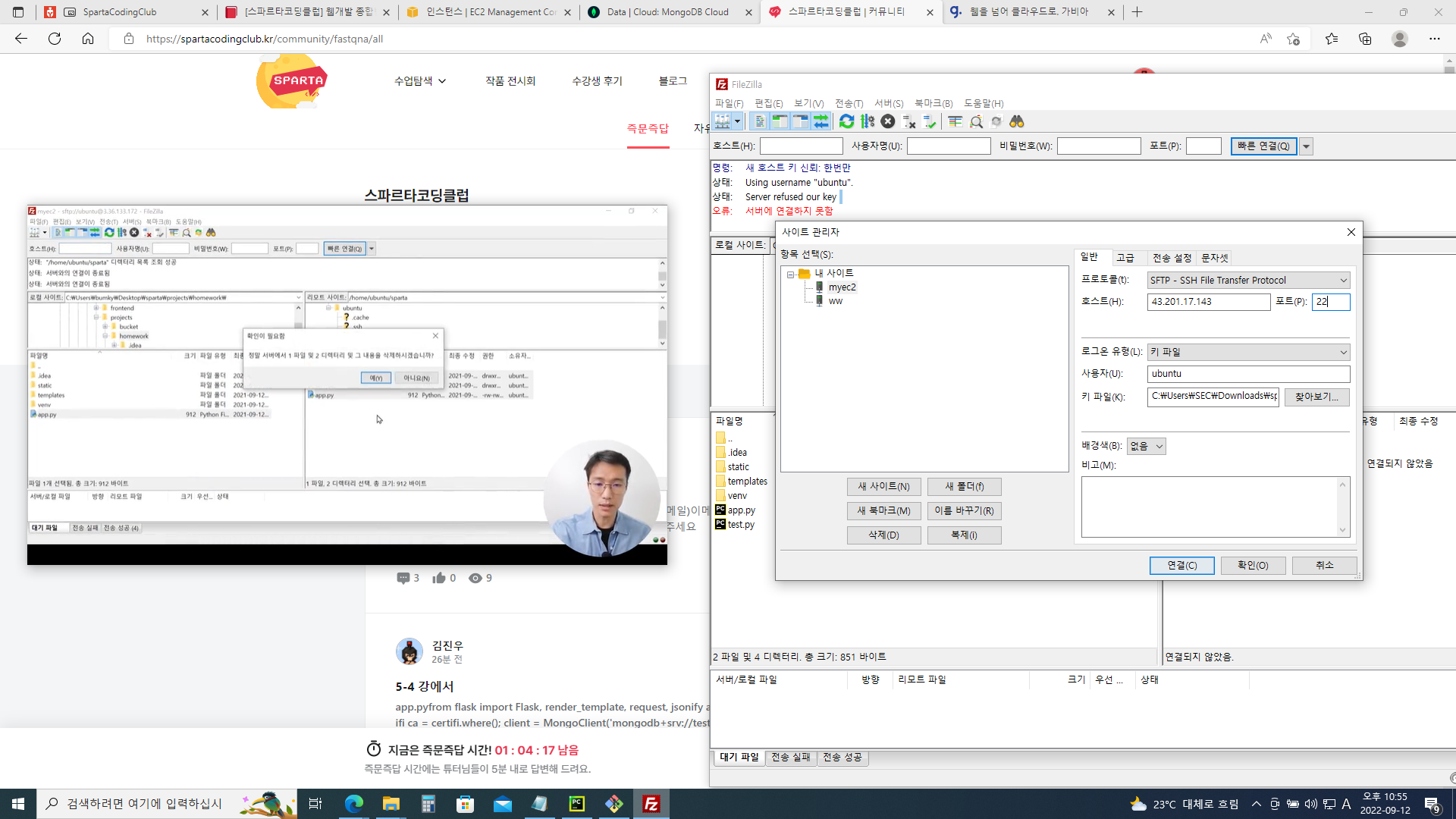The width and height of the screenshot is (1456, 819).
Task: Open the background color dropdown (없음)
Action: (x=1146, y=446)
